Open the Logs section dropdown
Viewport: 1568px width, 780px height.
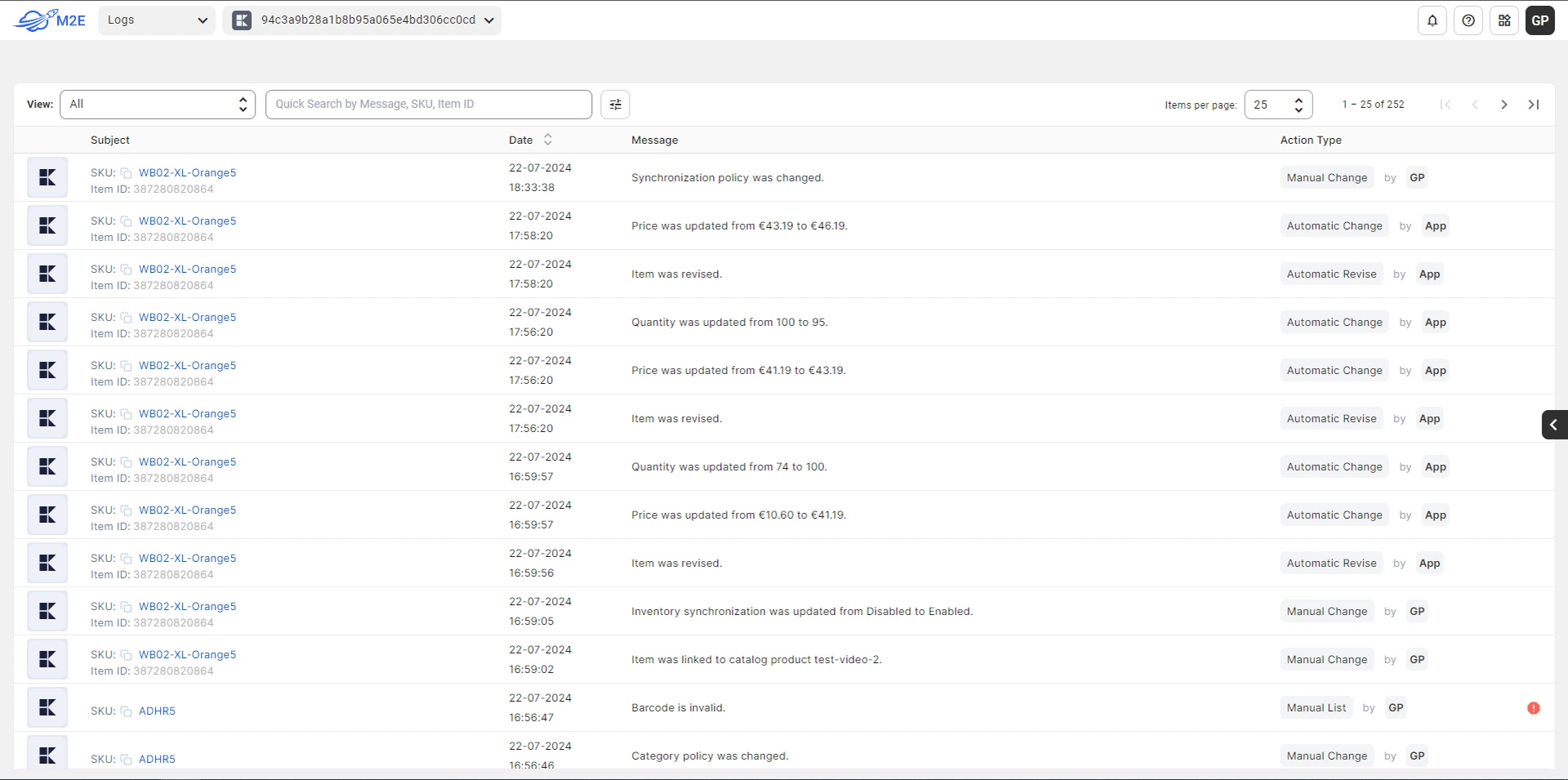[x=157, y=20]
